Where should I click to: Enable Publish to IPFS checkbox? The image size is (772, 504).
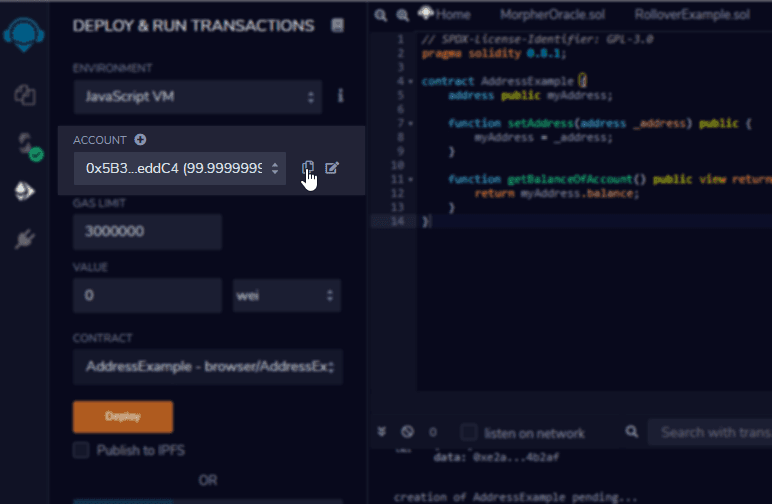[x=81, y=450]
